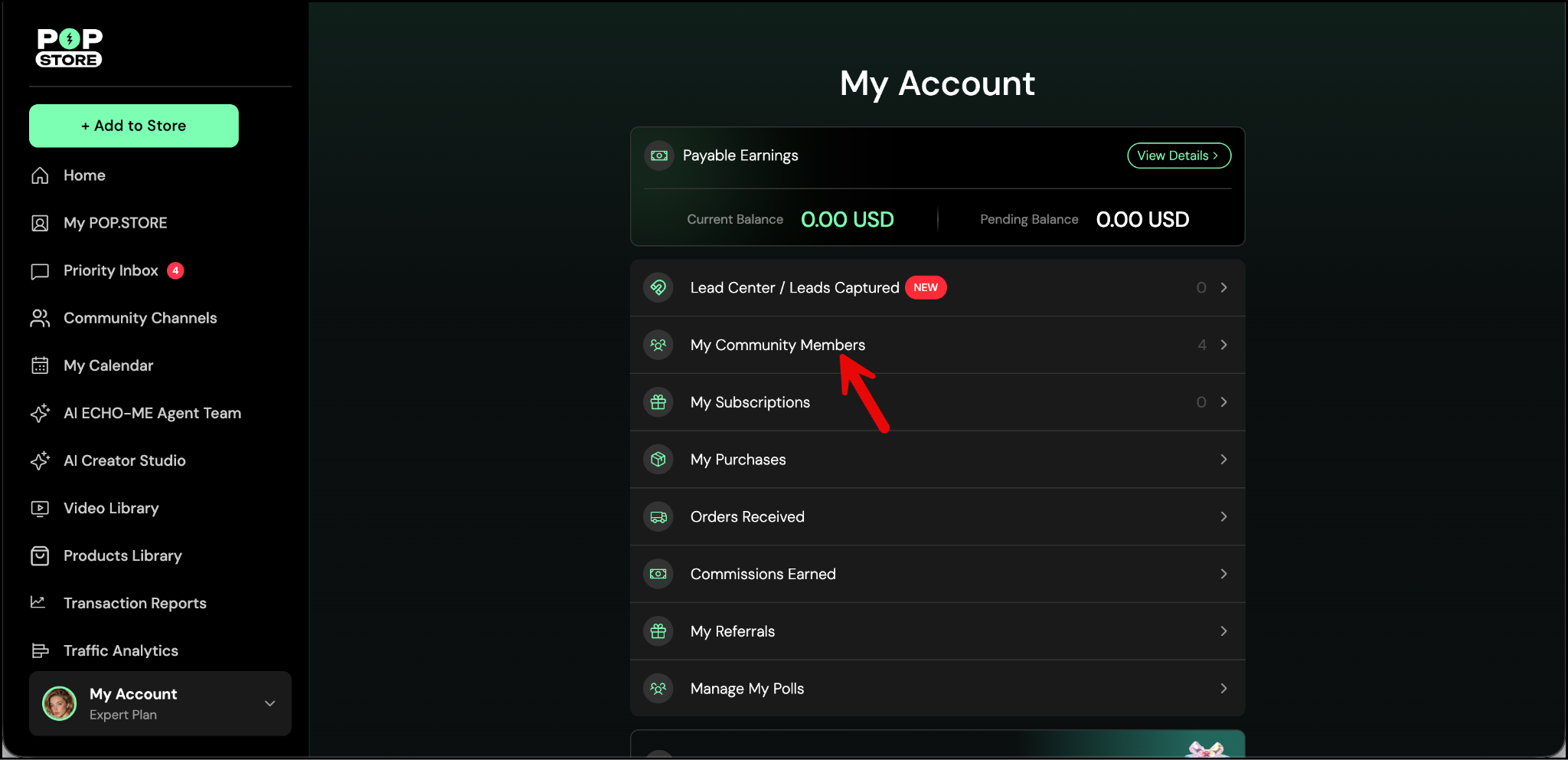Click the Lead Center magnet icon
Viewport: 1568px width, 760px height.
coord(658,287)
